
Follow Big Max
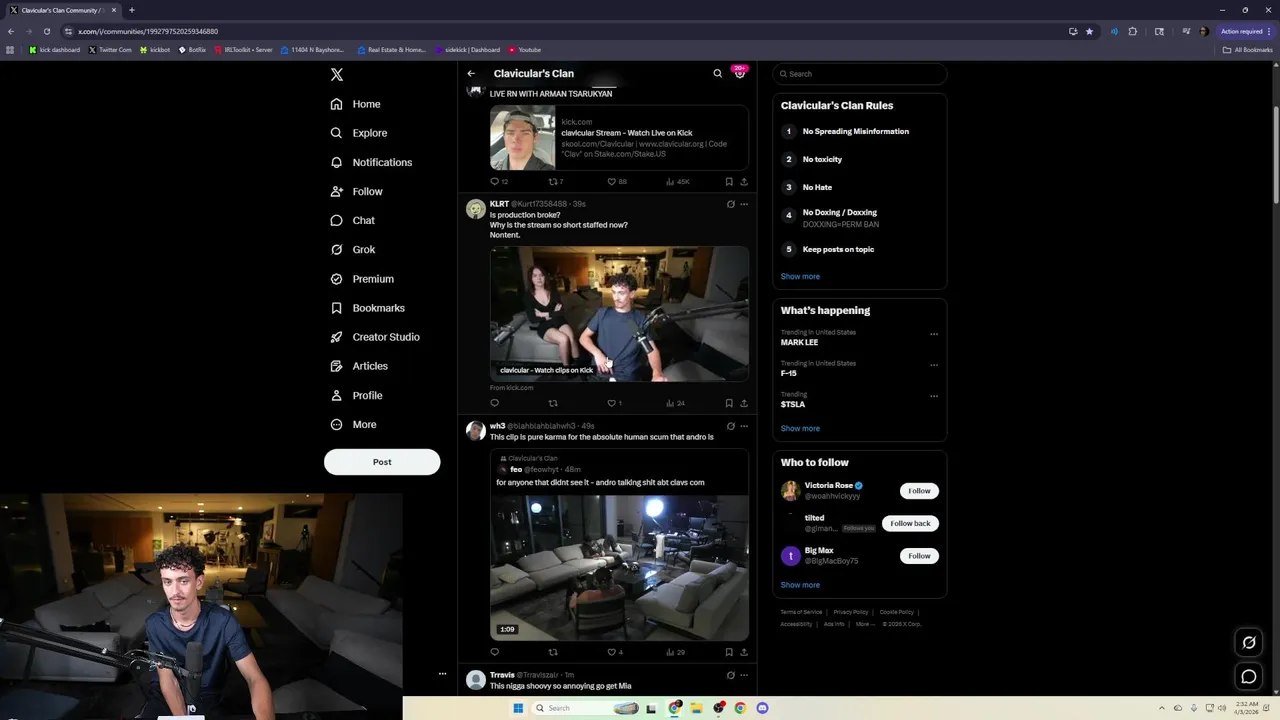[x=919, y=556]
